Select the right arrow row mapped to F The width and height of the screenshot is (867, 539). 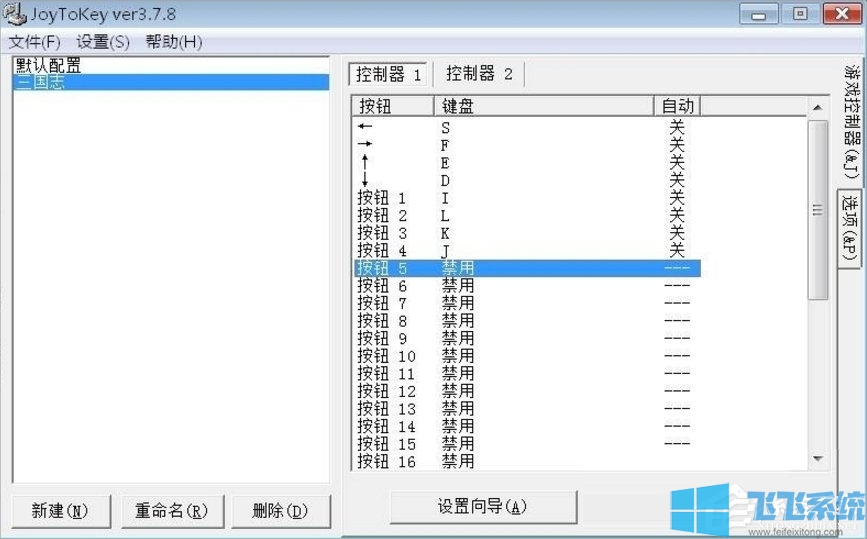click(x=526, y=145)
